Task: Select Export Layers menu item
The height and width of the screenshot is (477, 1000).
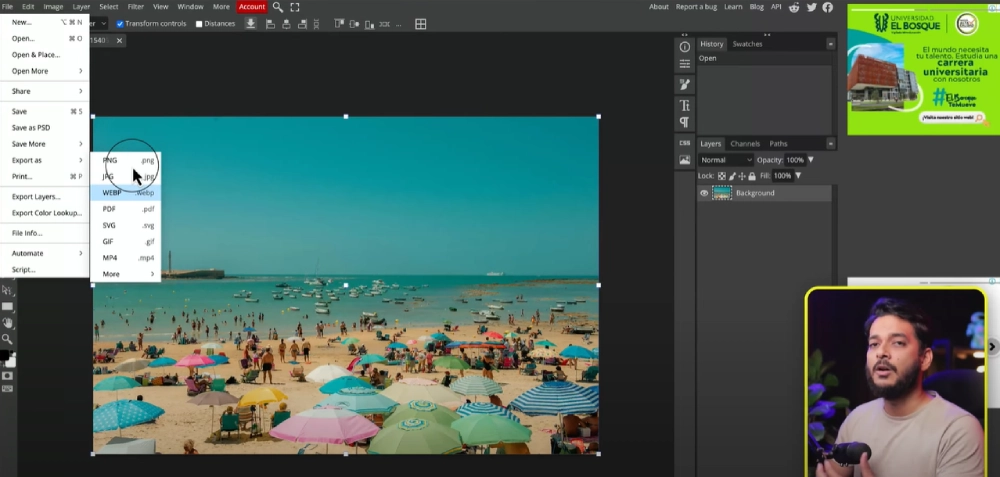Action: 45,196
